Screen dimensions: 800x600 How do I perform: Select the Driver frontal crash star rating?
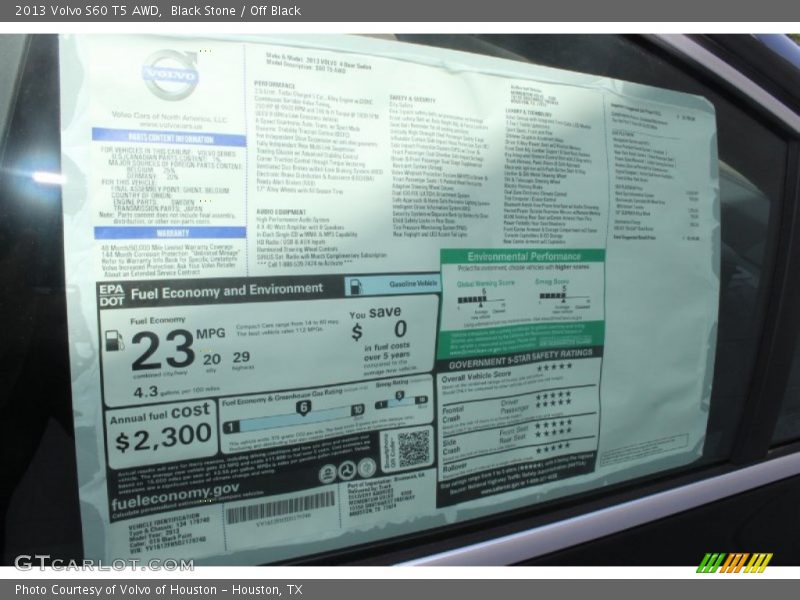552,397
